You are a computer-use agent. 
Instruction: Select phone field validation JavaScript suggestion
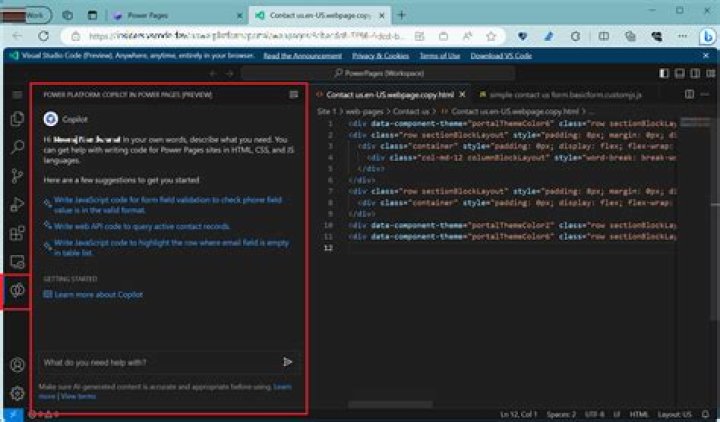coord(168,205)
